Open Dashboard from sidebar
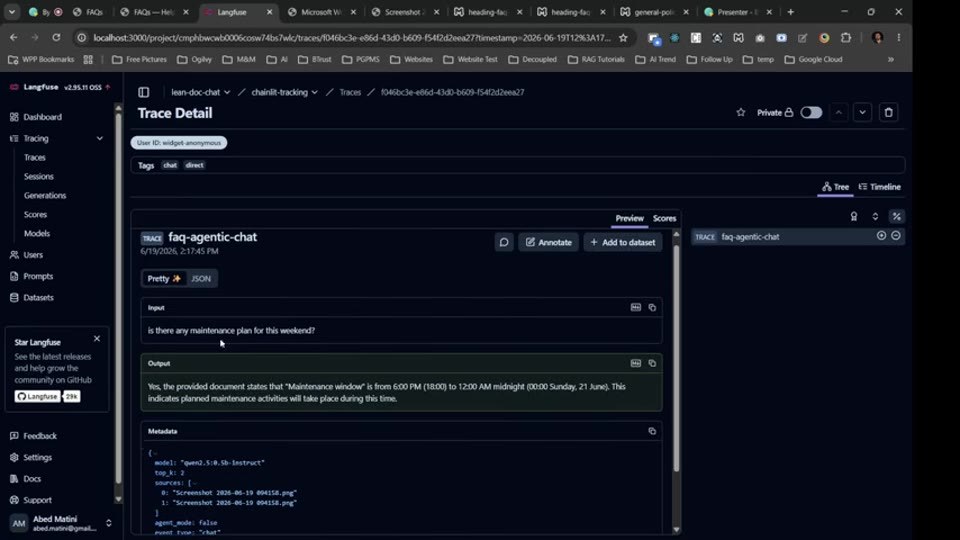The width and height of the screenshot is (960, 540). (x=42, y=117)
